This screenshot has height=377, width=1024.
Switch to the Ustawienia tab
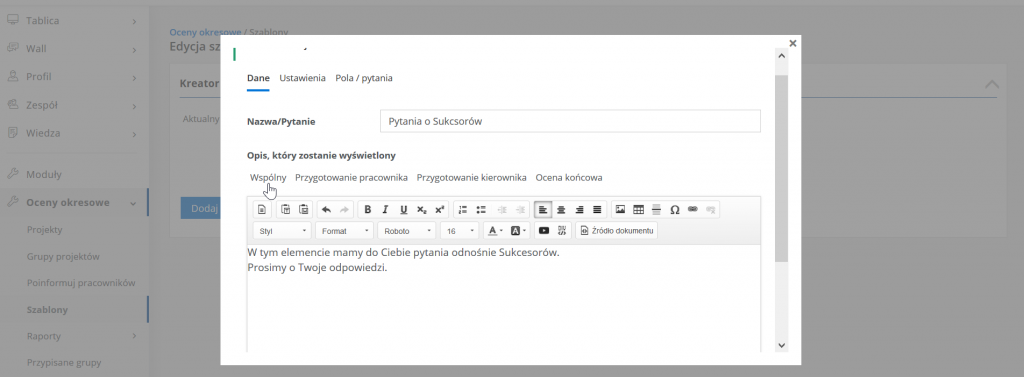point(302,78)
